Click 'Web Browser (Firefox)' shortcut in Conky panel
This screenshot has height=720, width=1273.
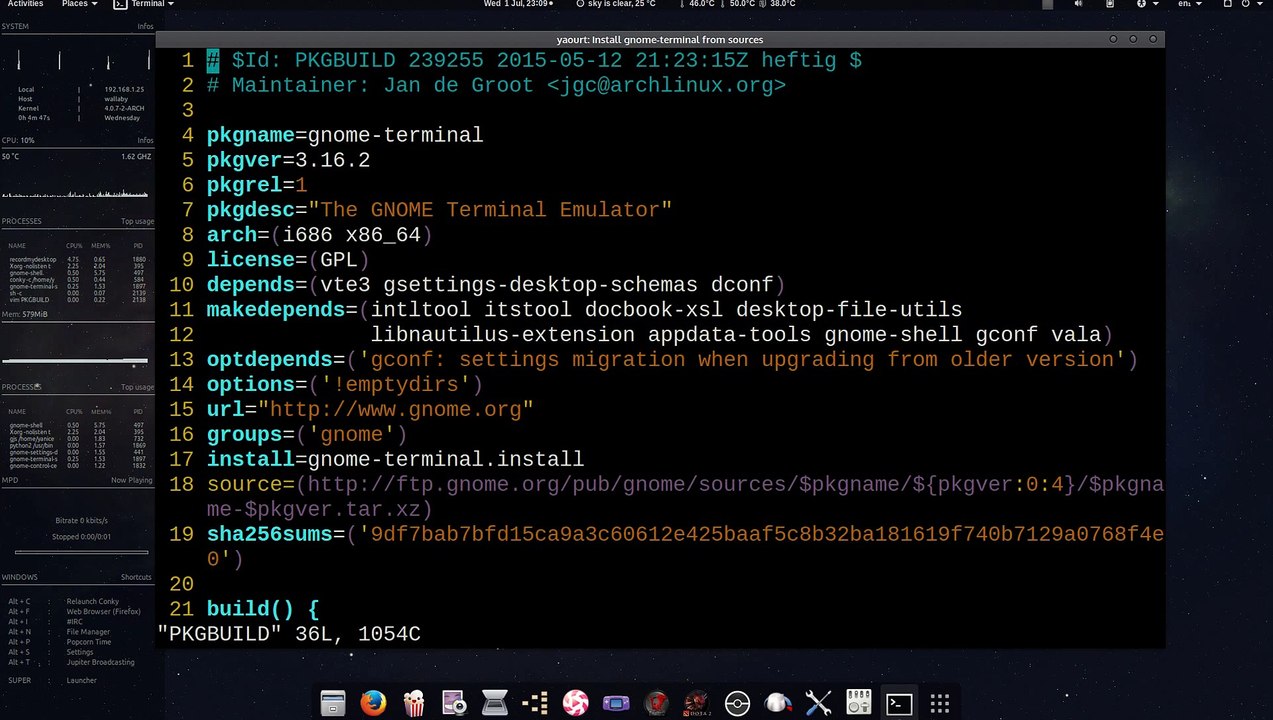click(x=103, y=611)
